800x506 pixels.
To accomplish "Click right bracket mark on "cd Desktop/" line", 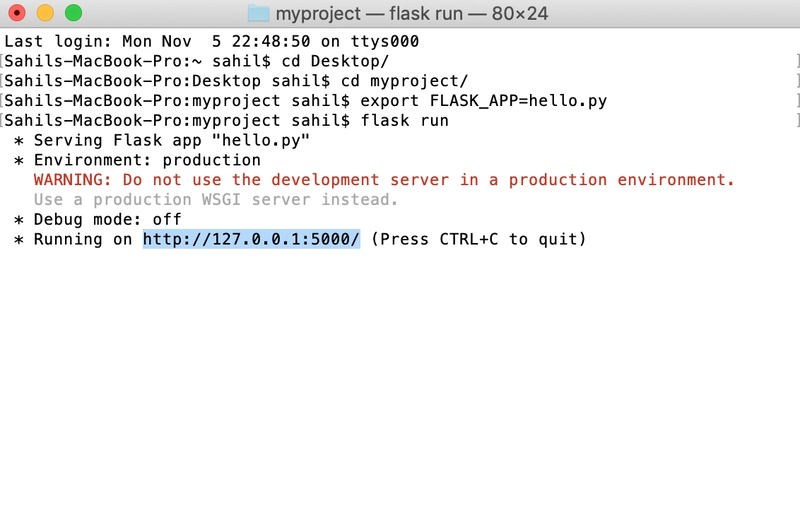I will pos(796,62).
